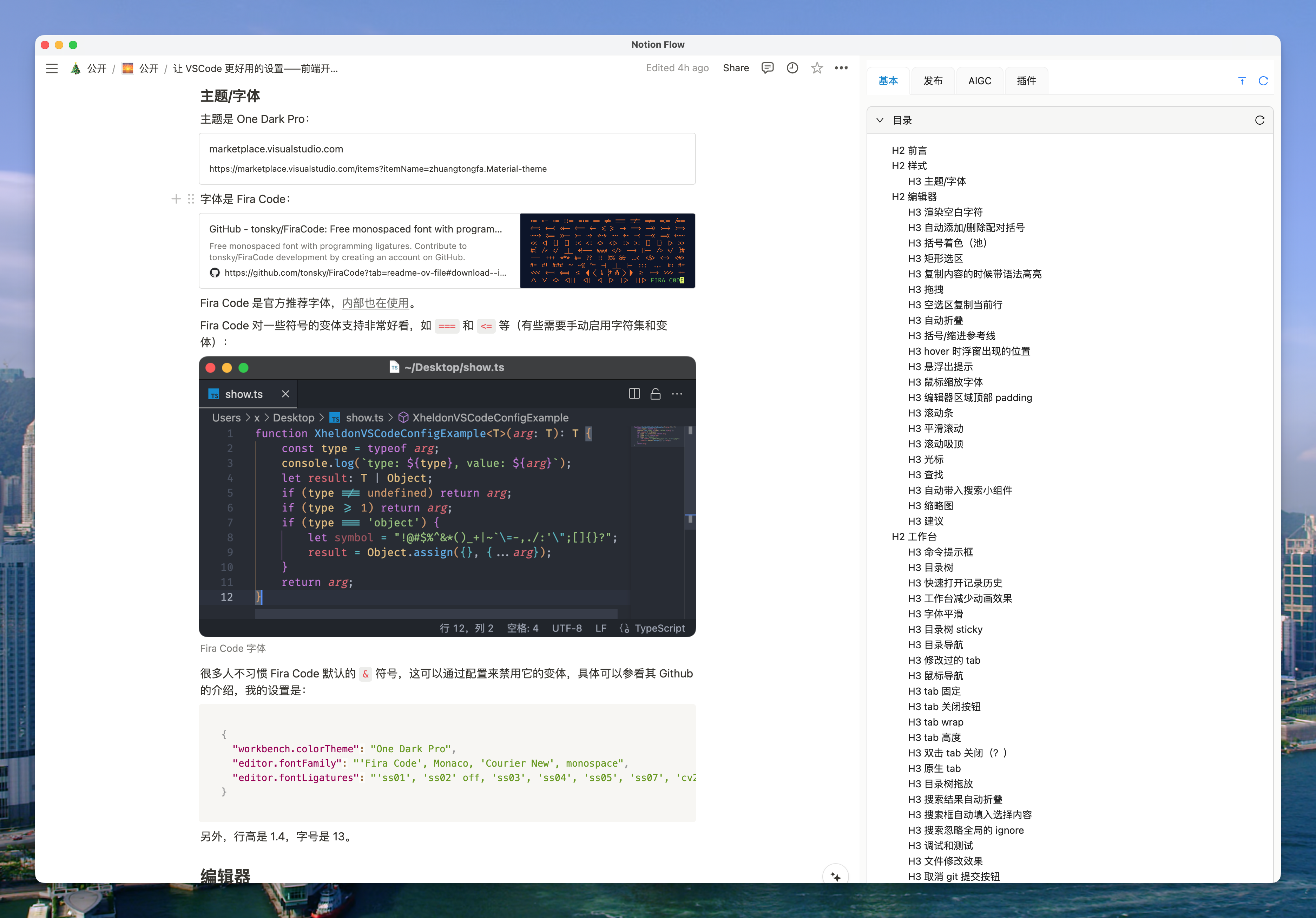Jump to H3 搜索结果自动折叠
The image size is (1316, 918).
[955, 800]
